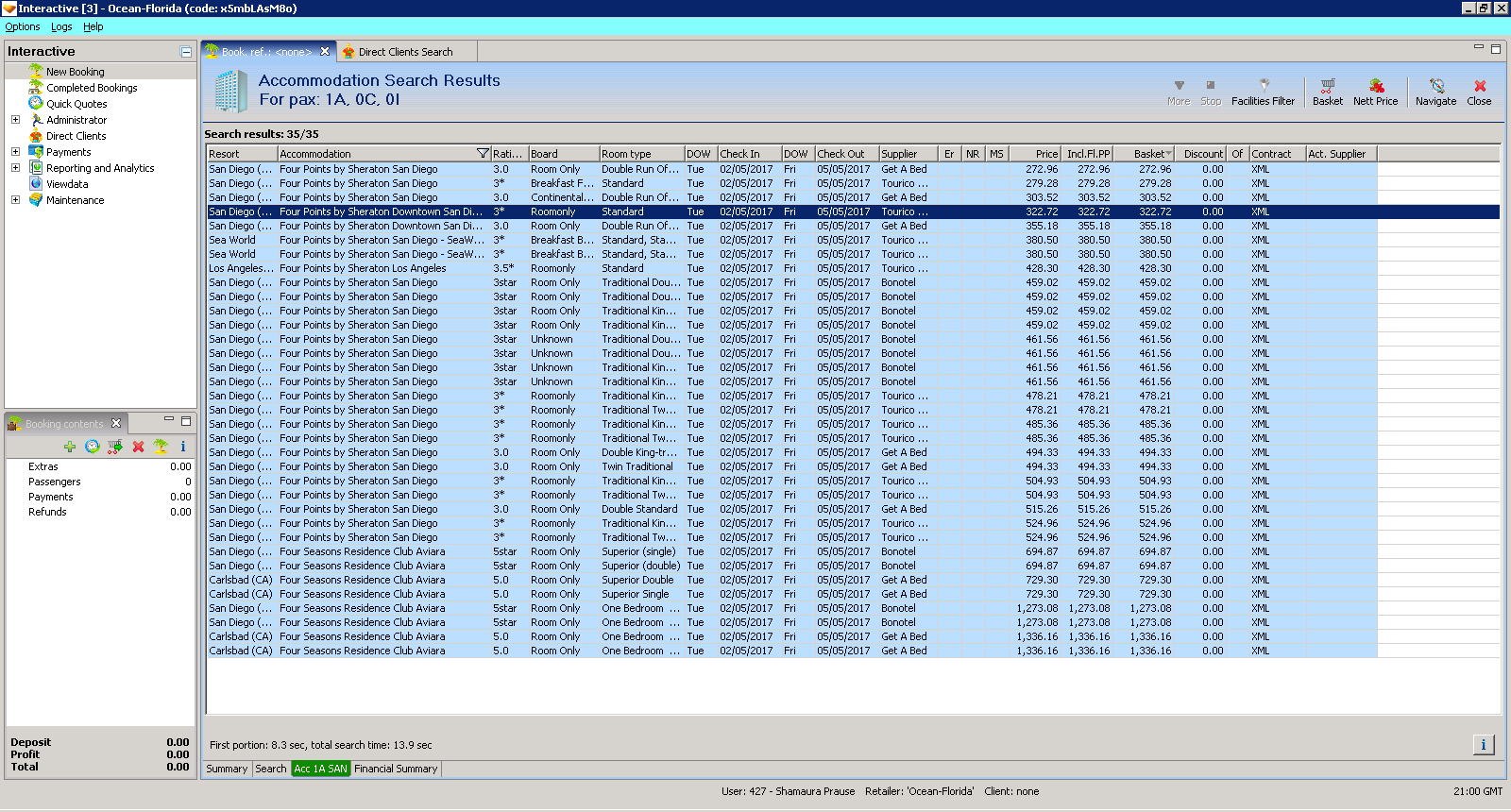Image resolution: width=1511 pixels, height=812 pixels.
Task: Delete item using red X in Booking contents
Action: pos(138,447)
